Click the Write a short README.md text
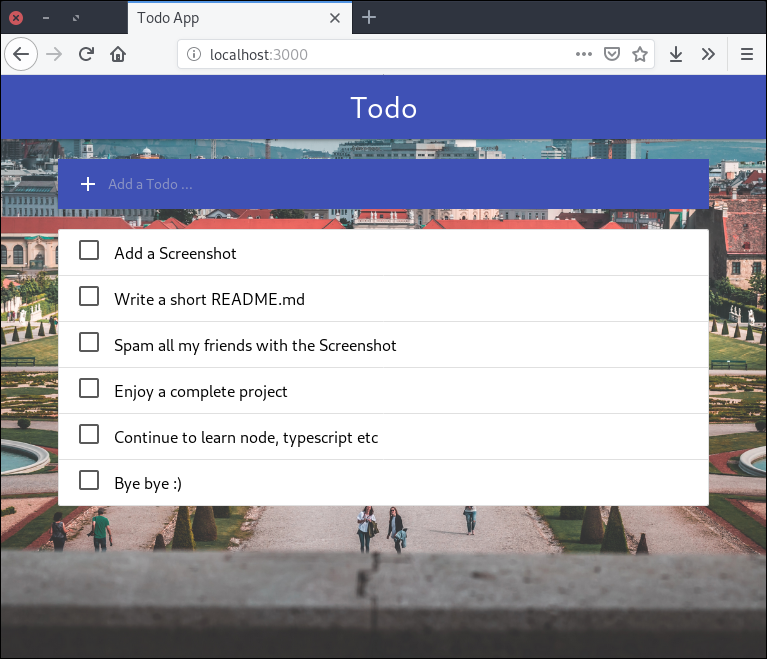The width and height of the screenshot is (767, 659). pos(209,299)
